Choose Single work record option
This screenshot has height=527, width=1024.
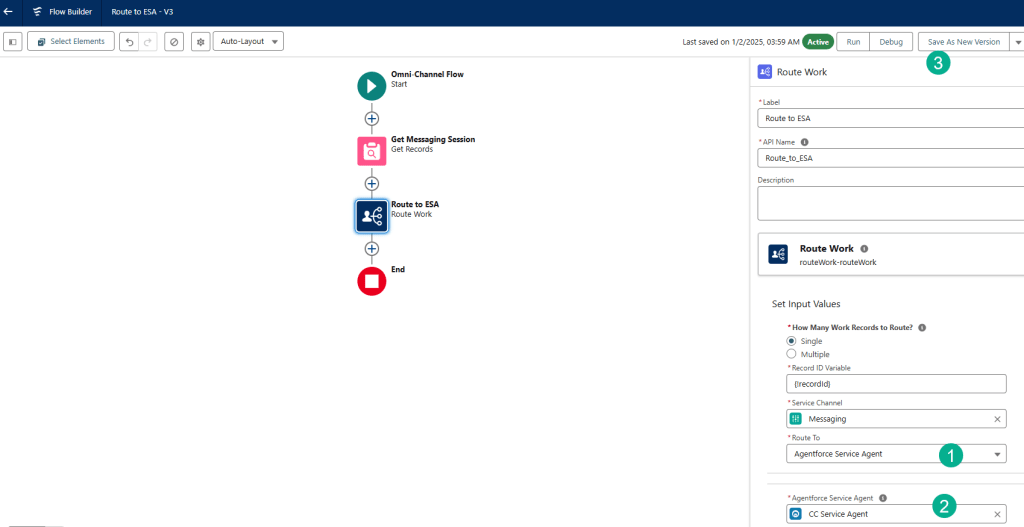tap(792, 341)
